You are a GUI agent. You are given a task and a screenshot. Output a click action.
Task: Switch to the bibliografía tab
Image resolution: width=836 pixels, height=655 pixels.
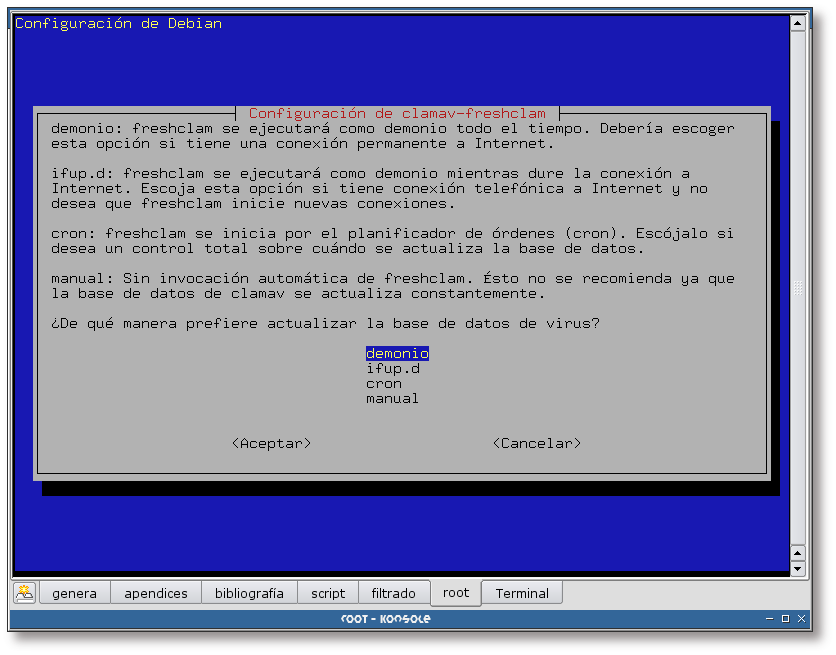pyautogui.click(x=249, y=593)
